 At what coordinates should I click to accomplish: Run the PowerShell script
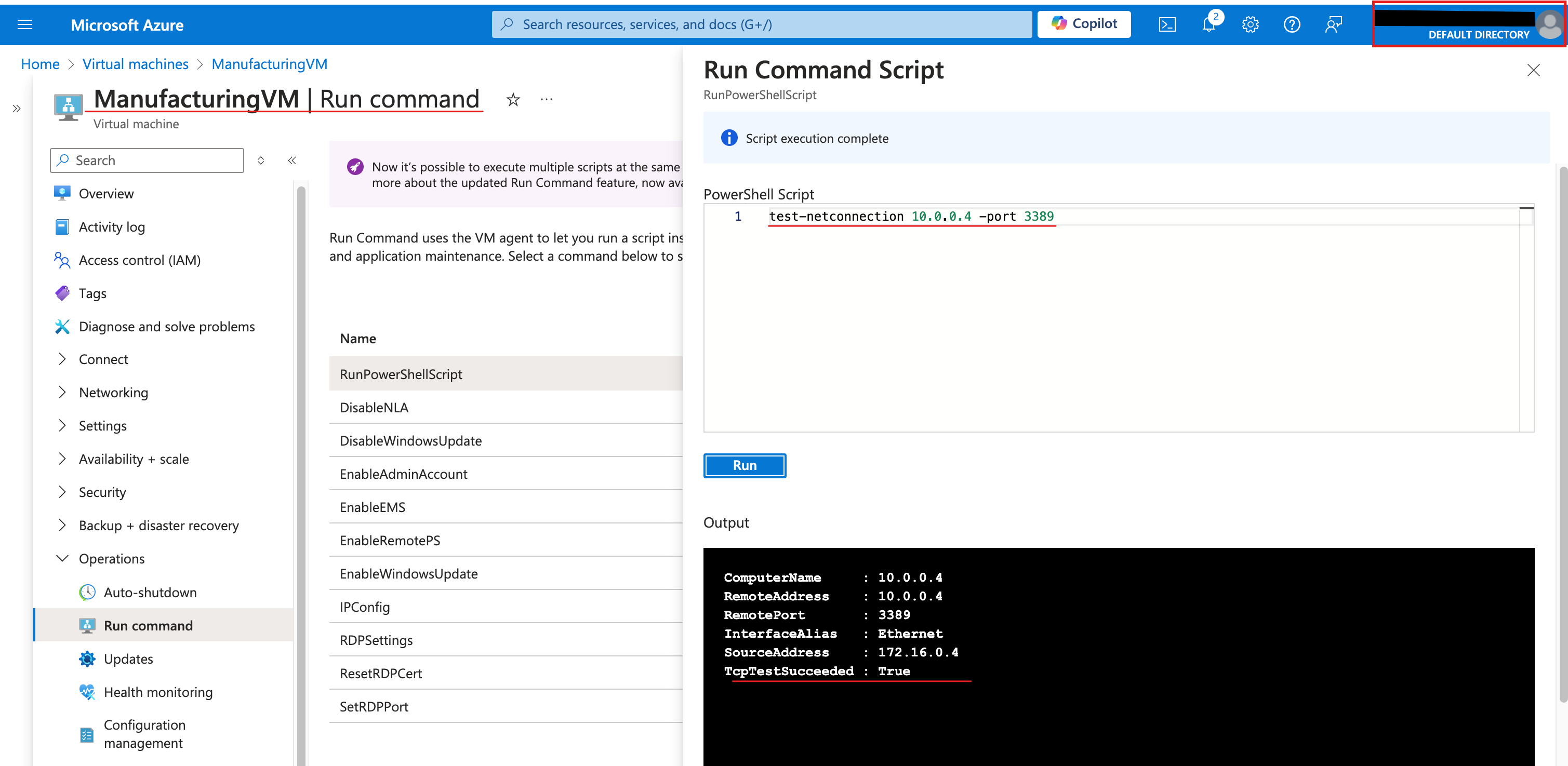(745, 465)
